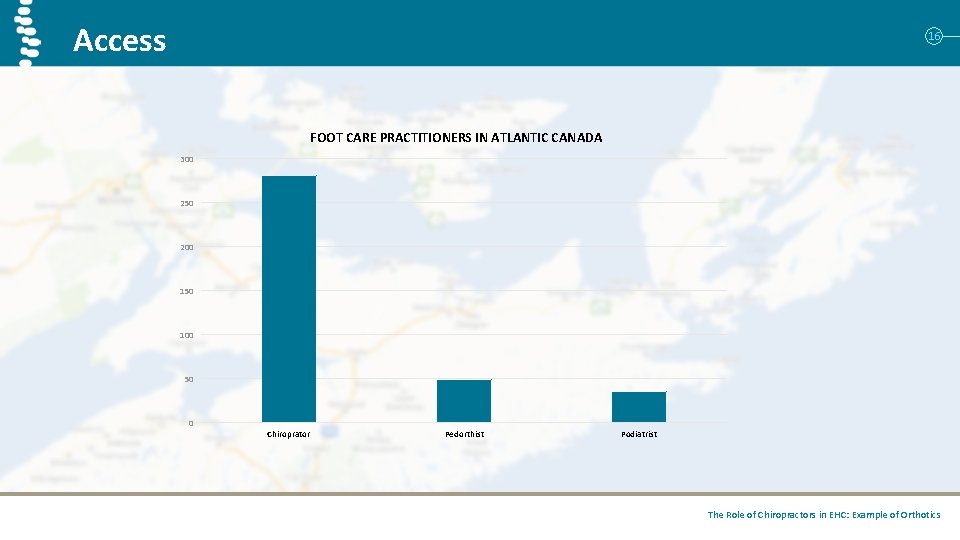The image size is (960, 540).
Task: Click the tan footer divider line
Action: 480,493
